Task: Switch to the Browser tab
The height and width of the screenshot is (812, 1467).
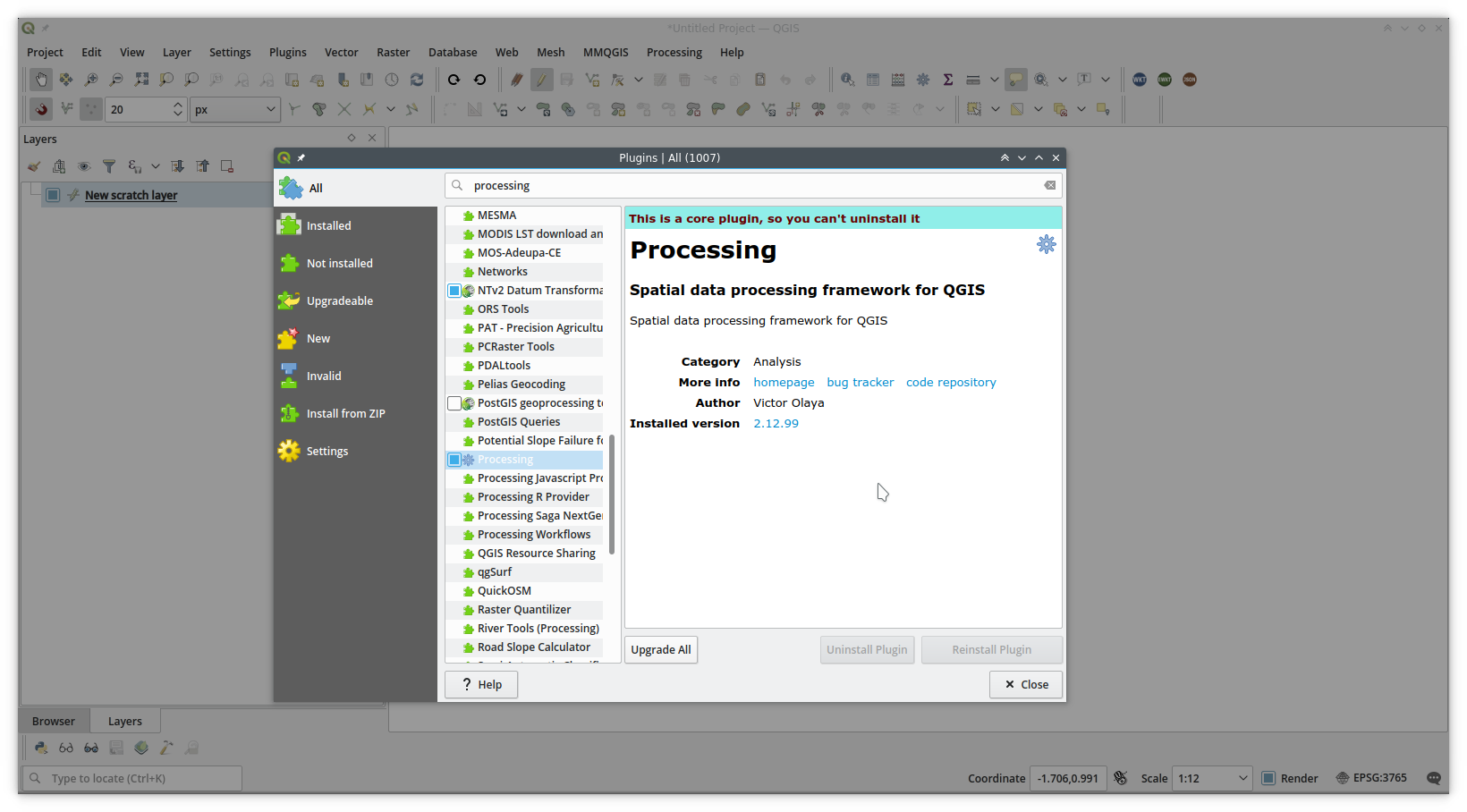Action: click(53, 721)
